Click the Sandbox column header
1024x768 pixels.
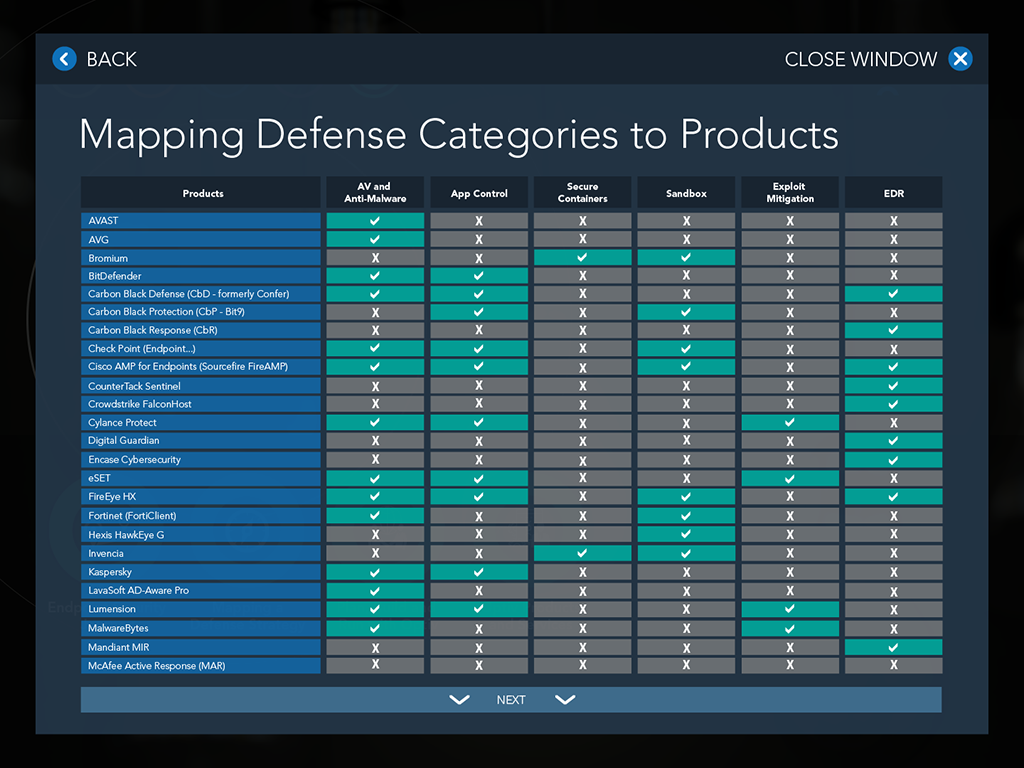click(686, 193)
